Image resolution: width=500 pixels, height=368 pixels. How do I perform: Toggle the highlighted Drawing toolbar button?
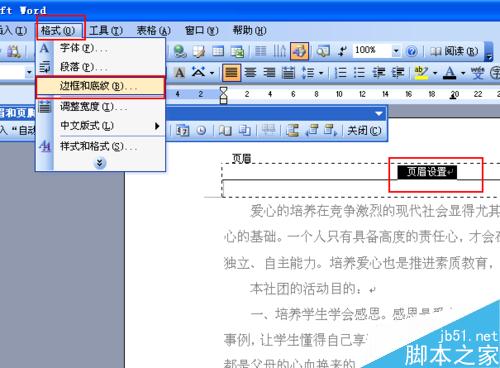tap(299, 51)
